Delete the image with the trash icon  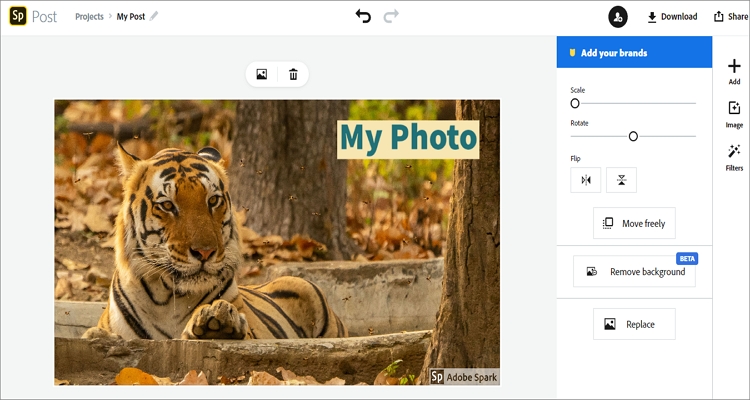pos(293,74)
